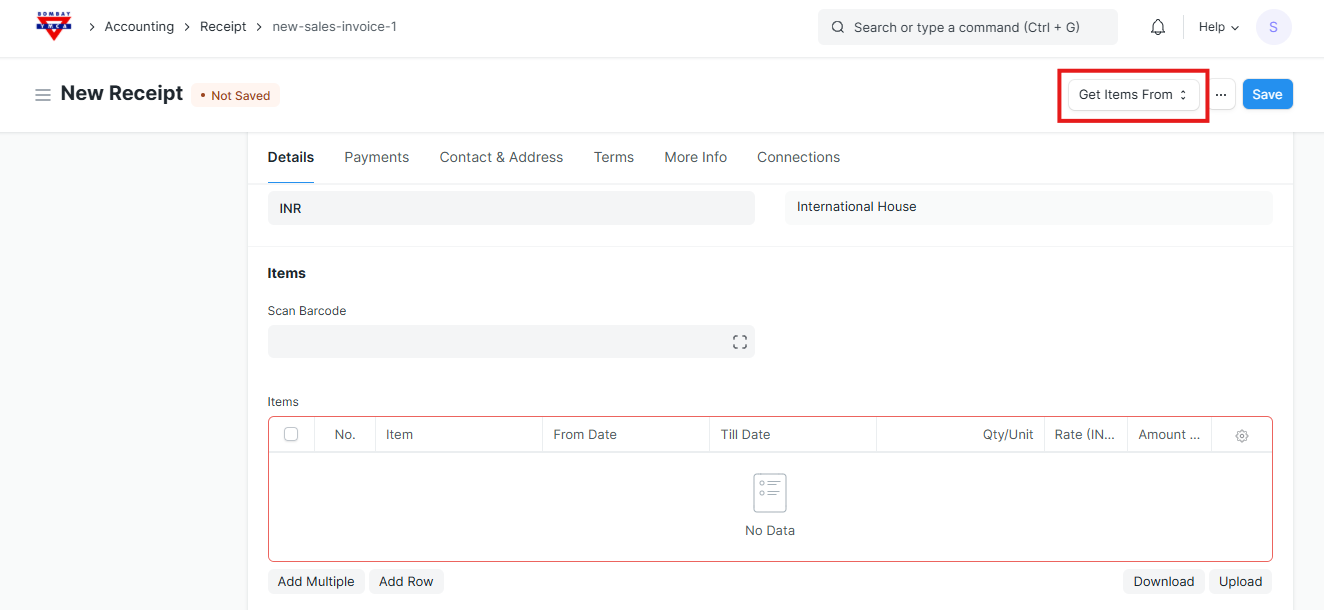Viewport: 1324px width, 610px height.
Task: Click the search magnifier icon
Action: [x=837, y=28]
